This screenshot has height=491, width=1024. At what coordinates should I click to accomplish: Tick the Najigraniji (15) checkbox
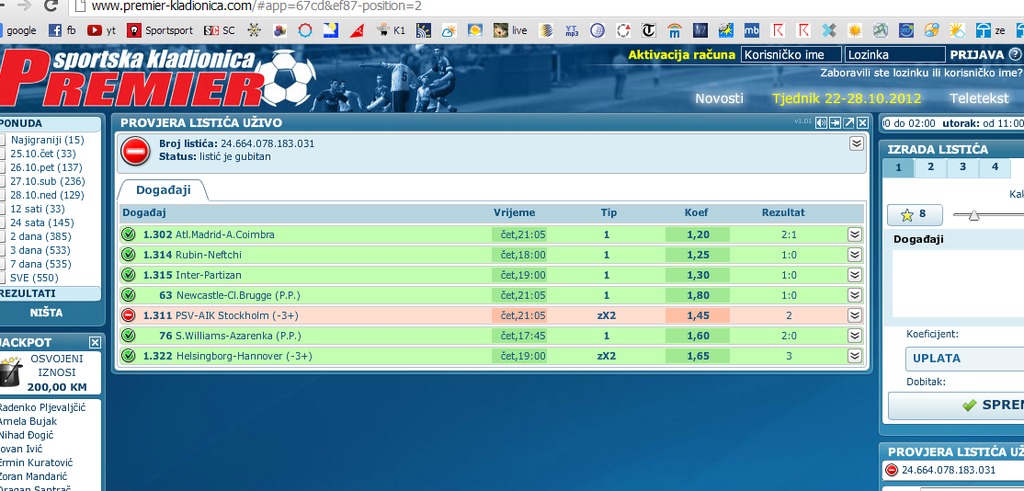point(3,140)
